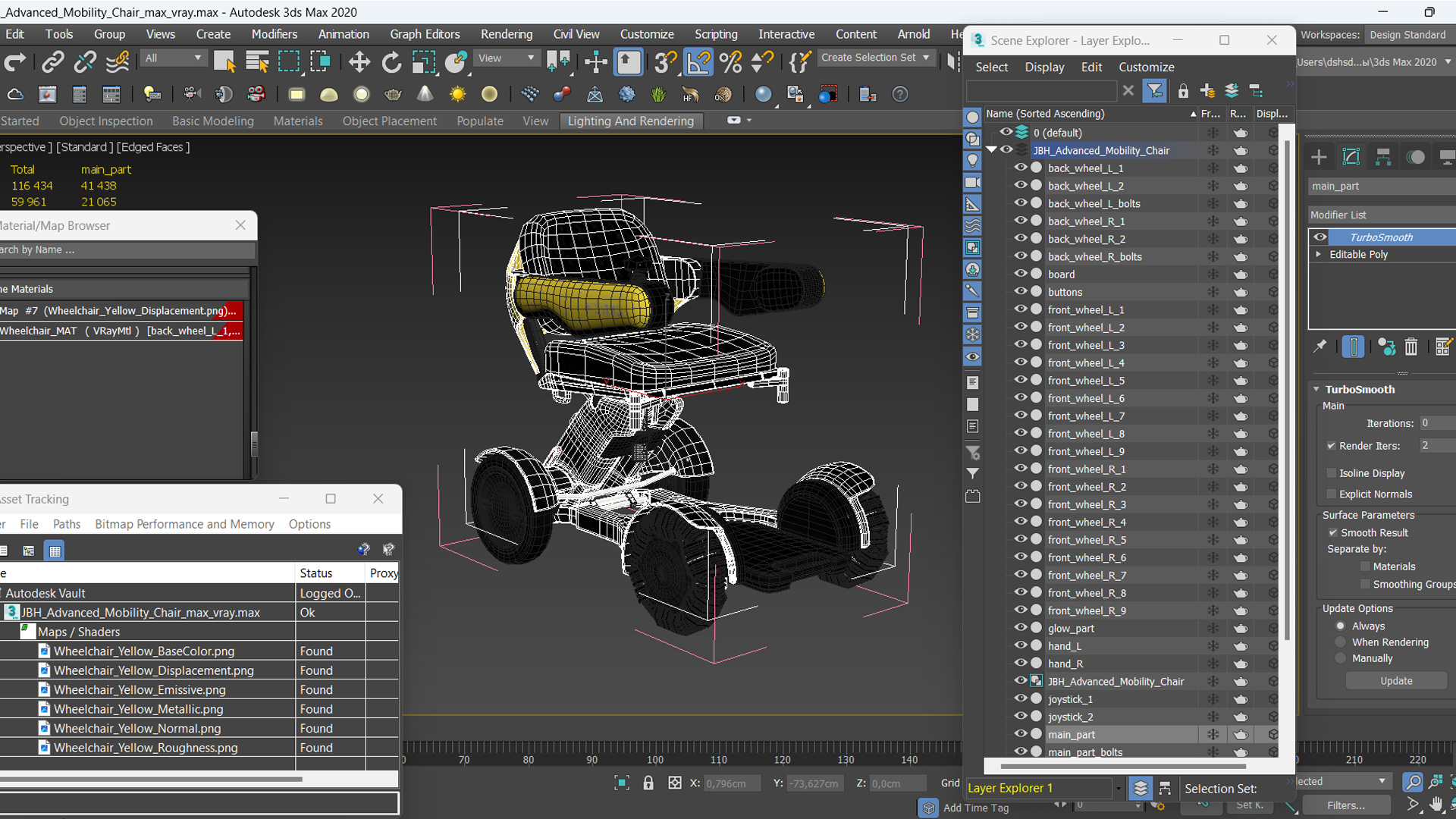Check Separate by Materials option
Image resolution: width=1456 pixels, height=819 pixels.
(1365, 566)
